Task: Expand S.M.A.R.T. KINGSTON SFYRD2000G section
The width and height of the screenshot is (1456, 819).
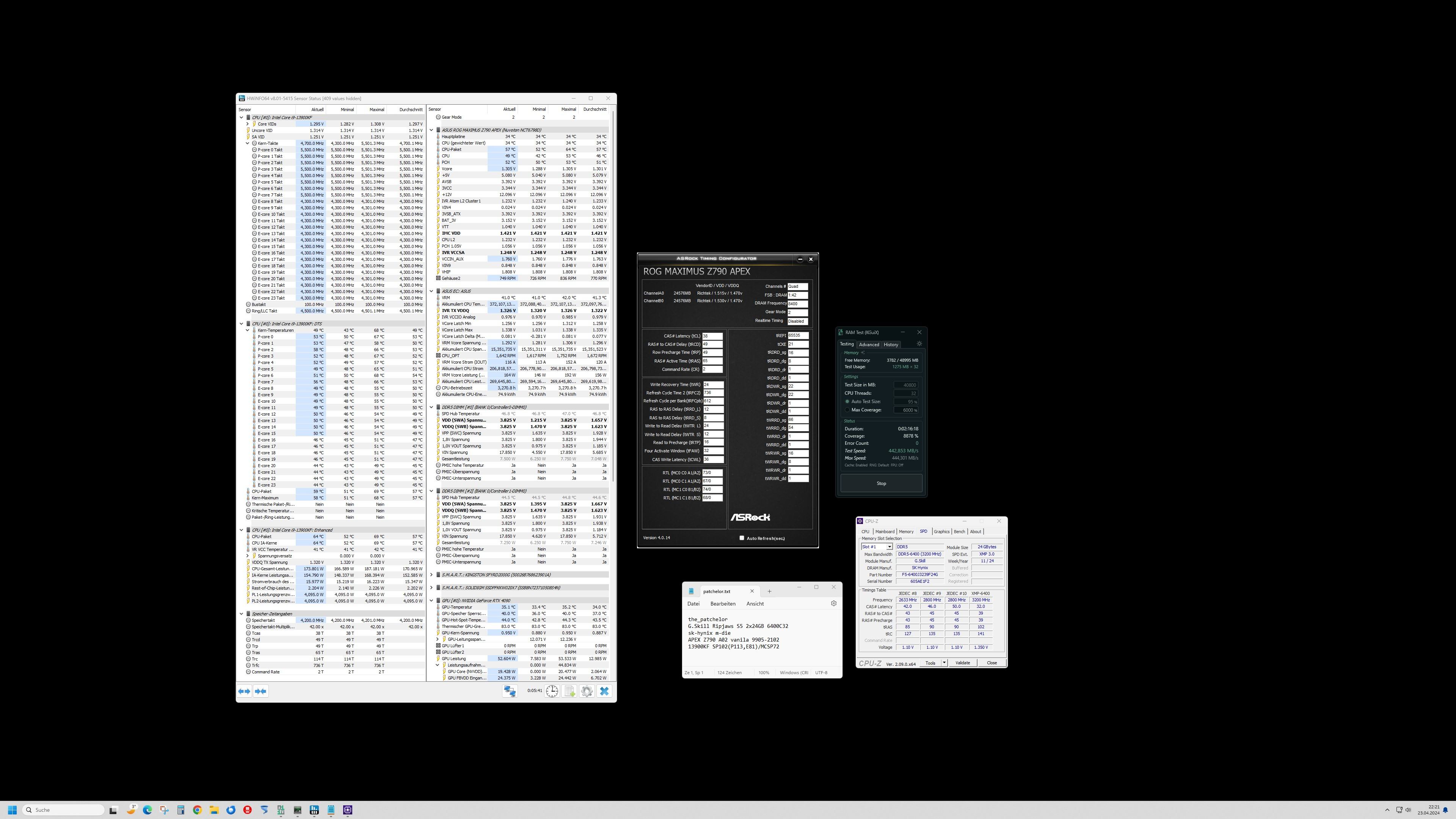Action: (432, 575)
